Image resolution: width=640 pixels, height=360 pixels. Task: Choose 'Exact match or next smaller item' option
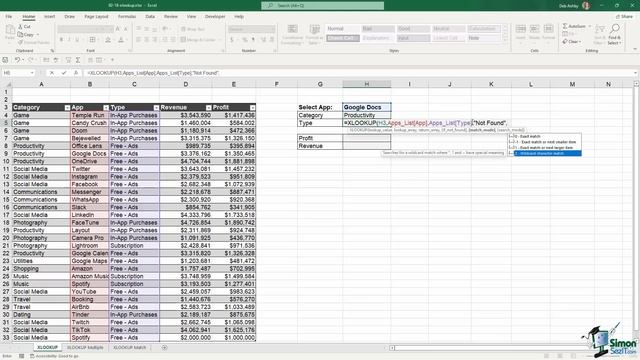coord(544,142)
